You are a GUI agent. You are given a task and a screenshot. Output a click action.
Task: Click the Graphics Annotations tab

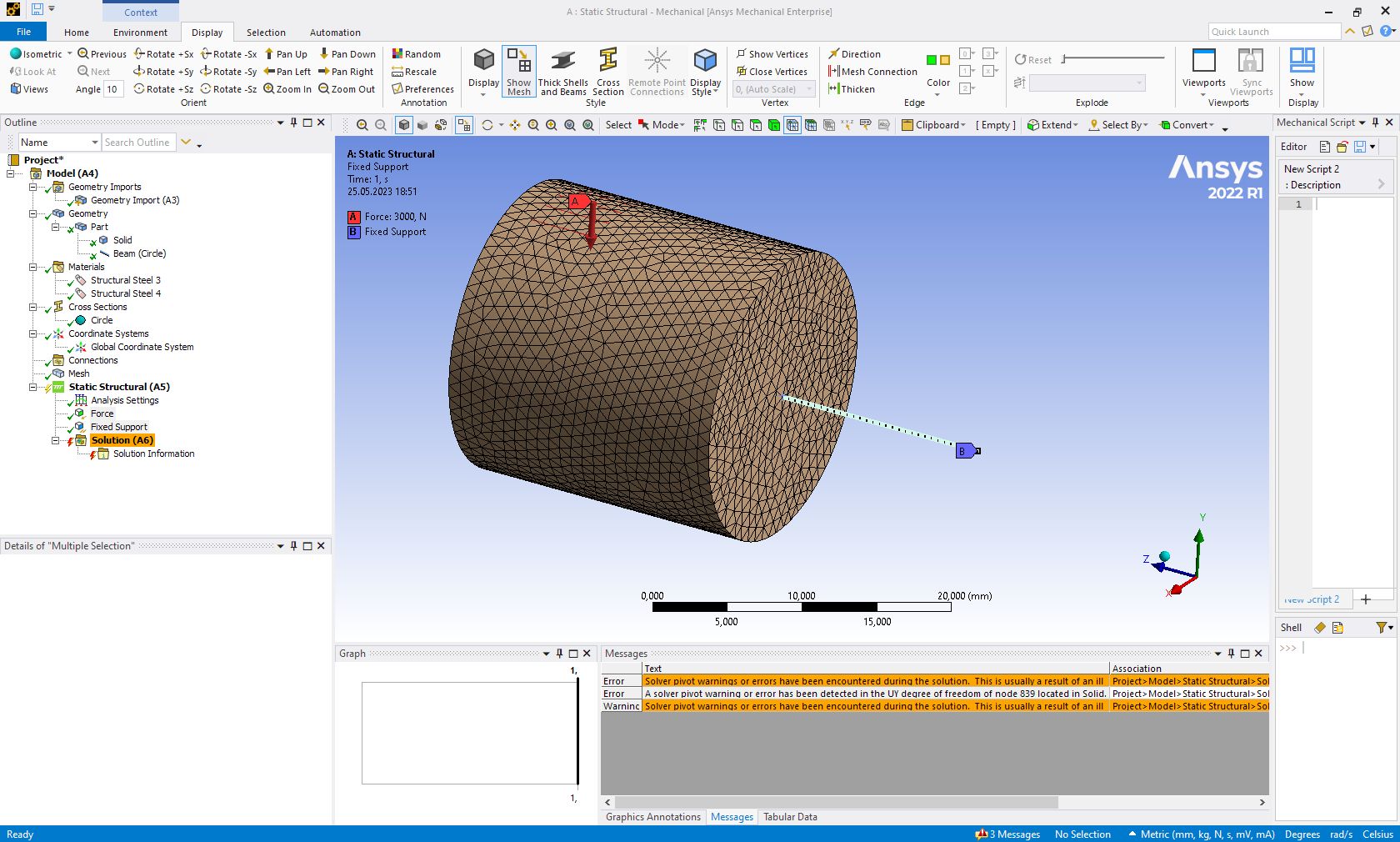tap(652, 817)
